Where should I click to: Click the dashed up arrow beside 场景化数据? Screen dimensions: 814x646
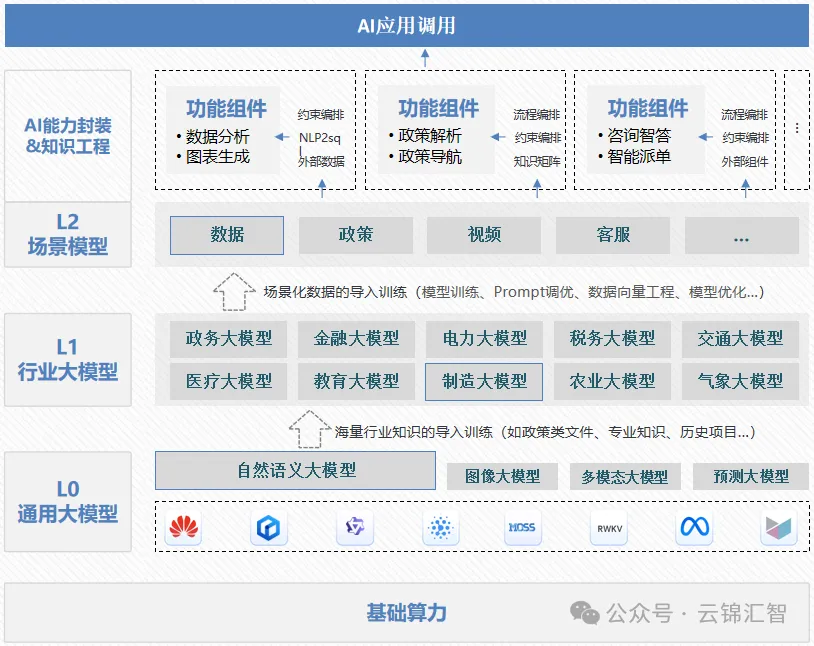[234, 291]
